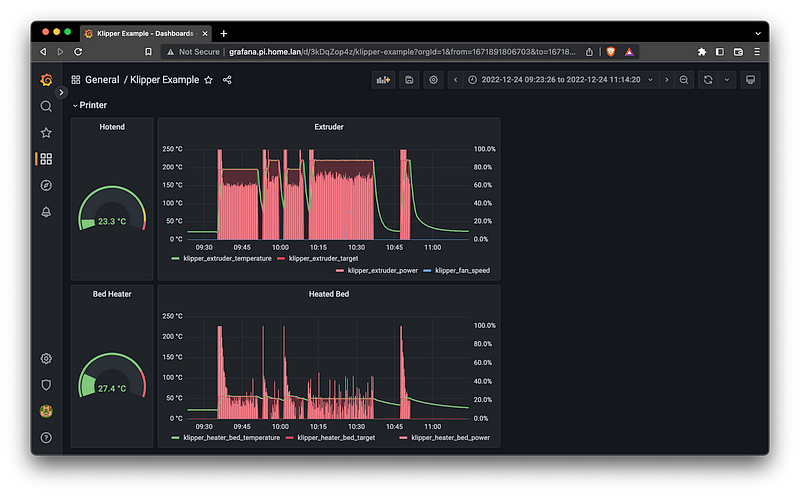The height and width of the screenshot is (496, 800).
Task: Zoom out the time range
Action: (684, 80)
